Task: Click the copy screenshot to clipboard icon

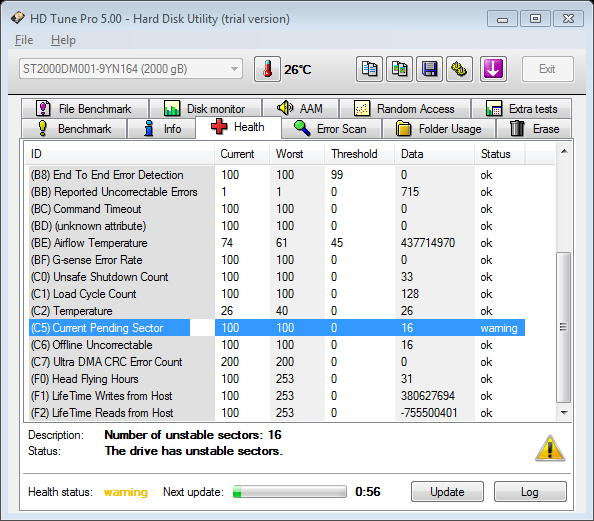Action: pyautogui.click(x=399, y=69)
